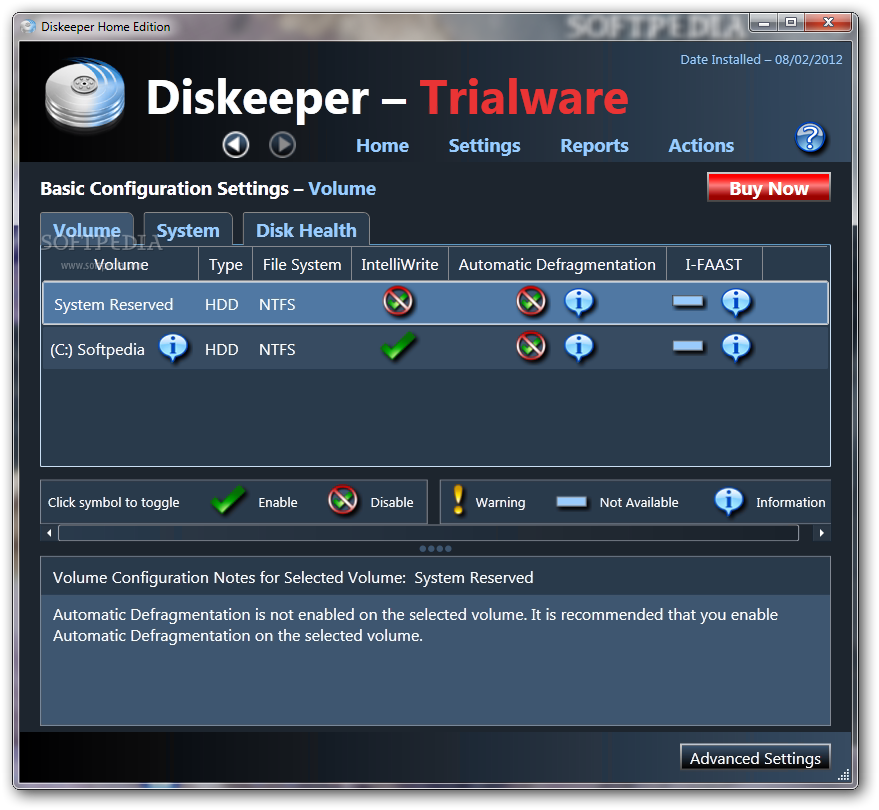
Task: Click the horizontal scrollbar track under legend
Action: [x=428, y=533]
